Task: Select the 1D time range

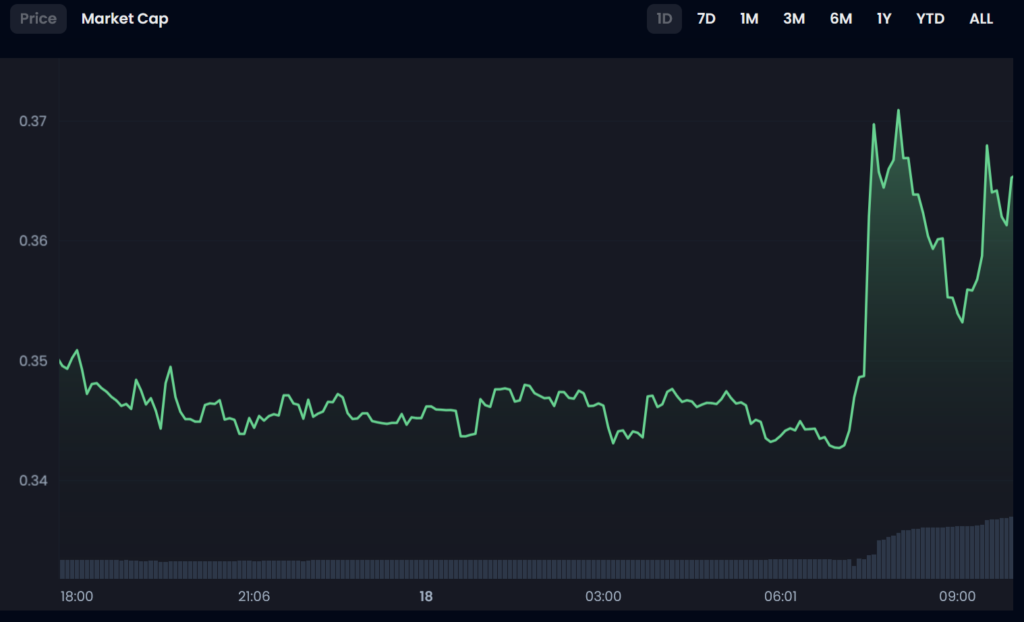Action: [664, 19]
